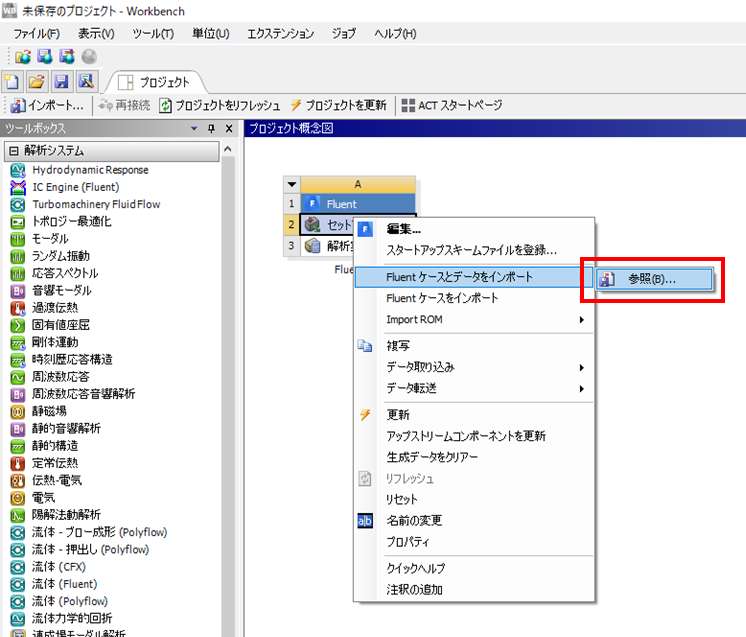Open the Help (ヘルプ) menu
Viewport: 746px width, 637px height.
[x=395, y=34]
